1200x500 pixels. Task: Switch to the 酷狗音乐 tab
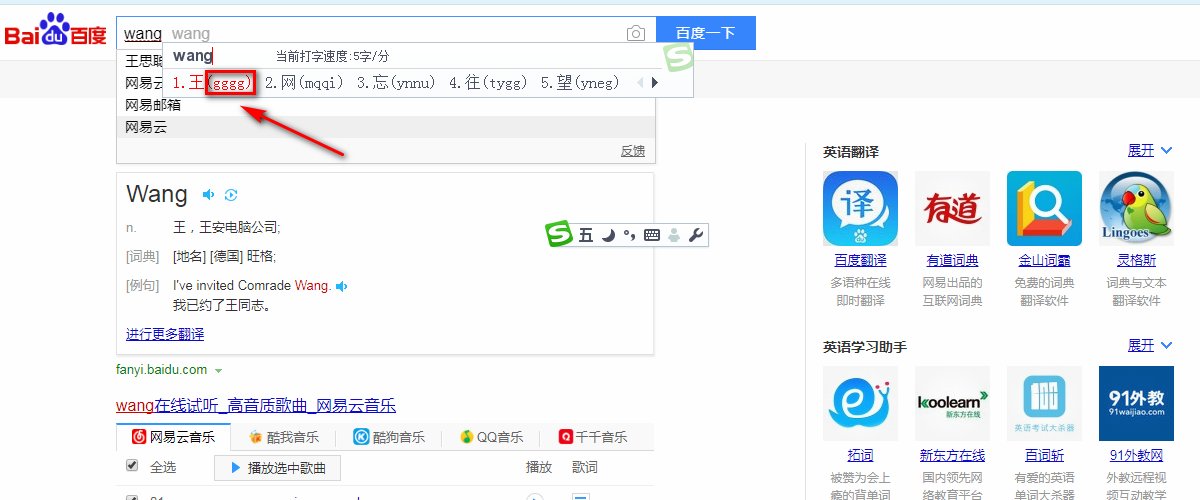(x=390, y=437)
